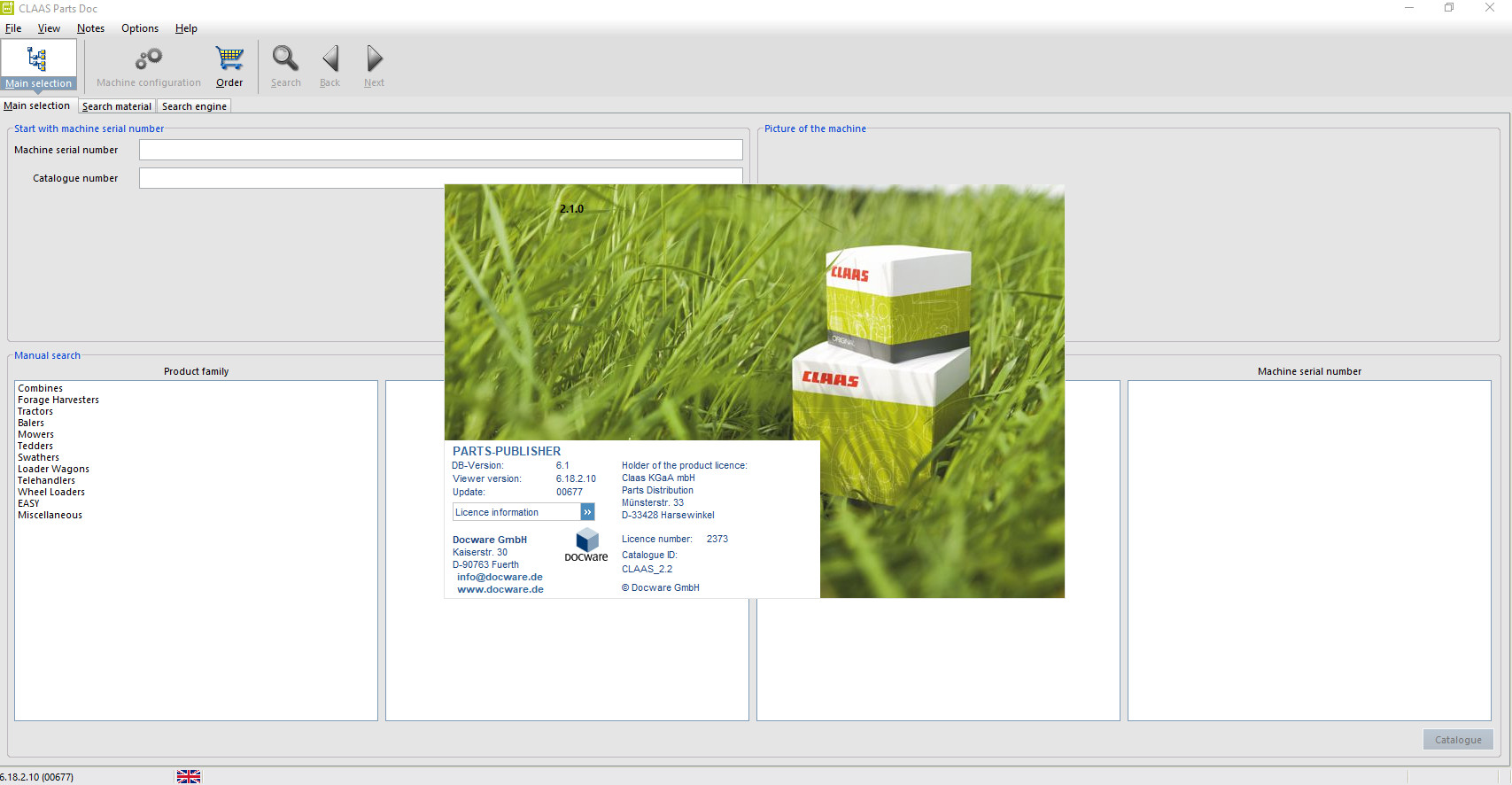Click the empty Machine serial number list
The height and width of the screenshot is (785, 1512).
1309,550
